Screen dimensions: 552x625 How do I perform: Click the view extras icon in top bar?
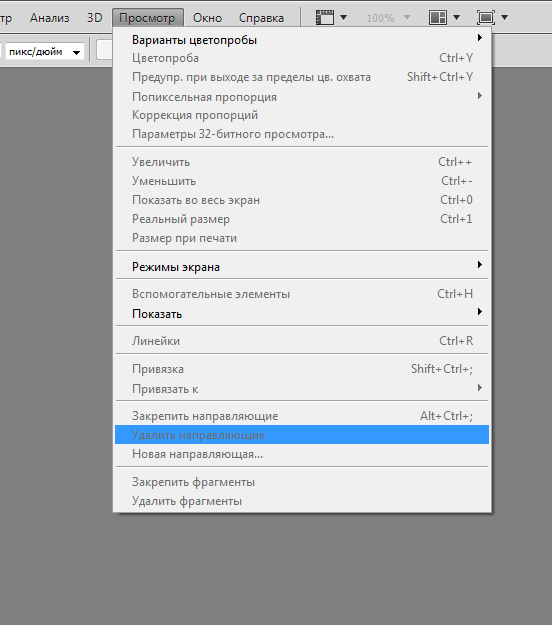tap(325, 18)
